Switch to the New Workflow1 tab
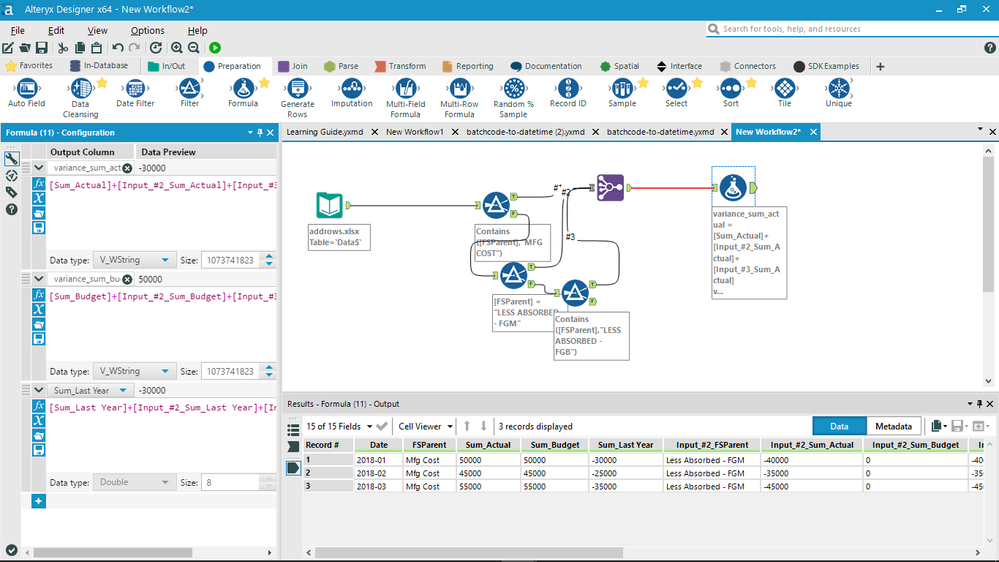This screenshot has width=999, height=562. [x=415, y=132]
